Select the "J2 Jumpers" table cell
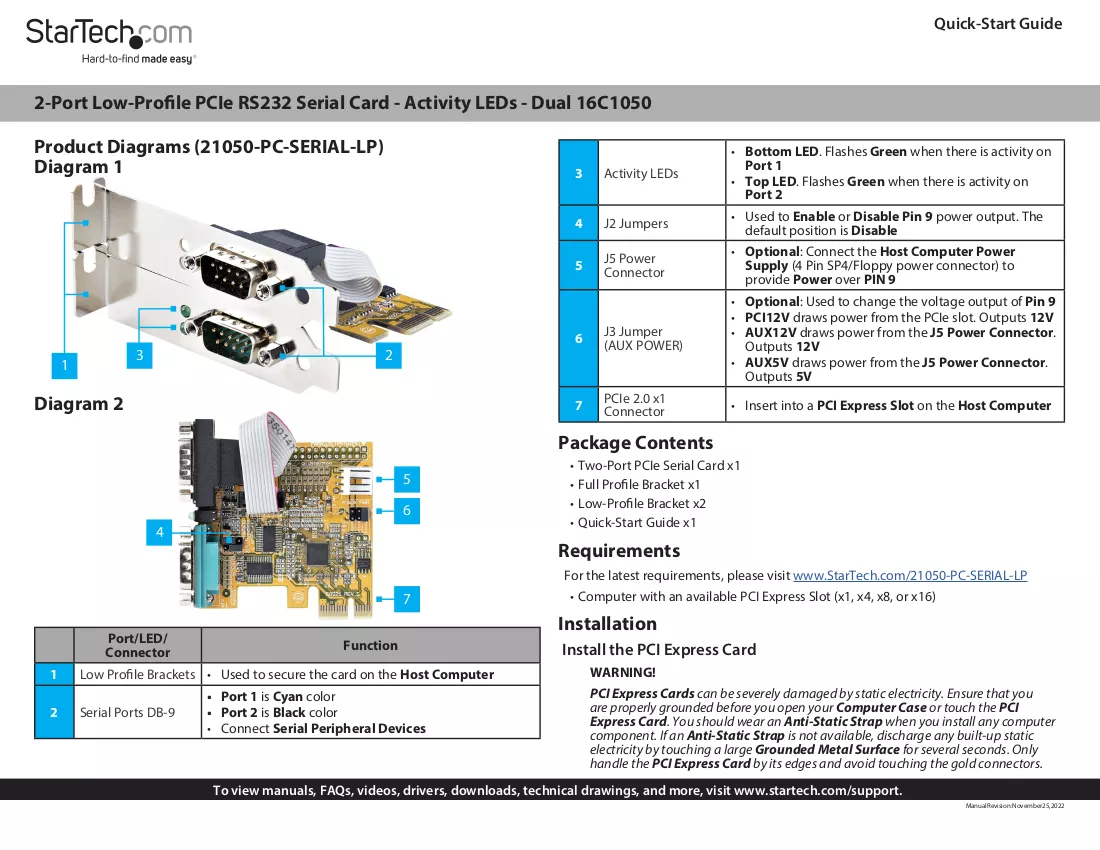The width and height of the screenshot is (1100, 850). pos(662,224)
